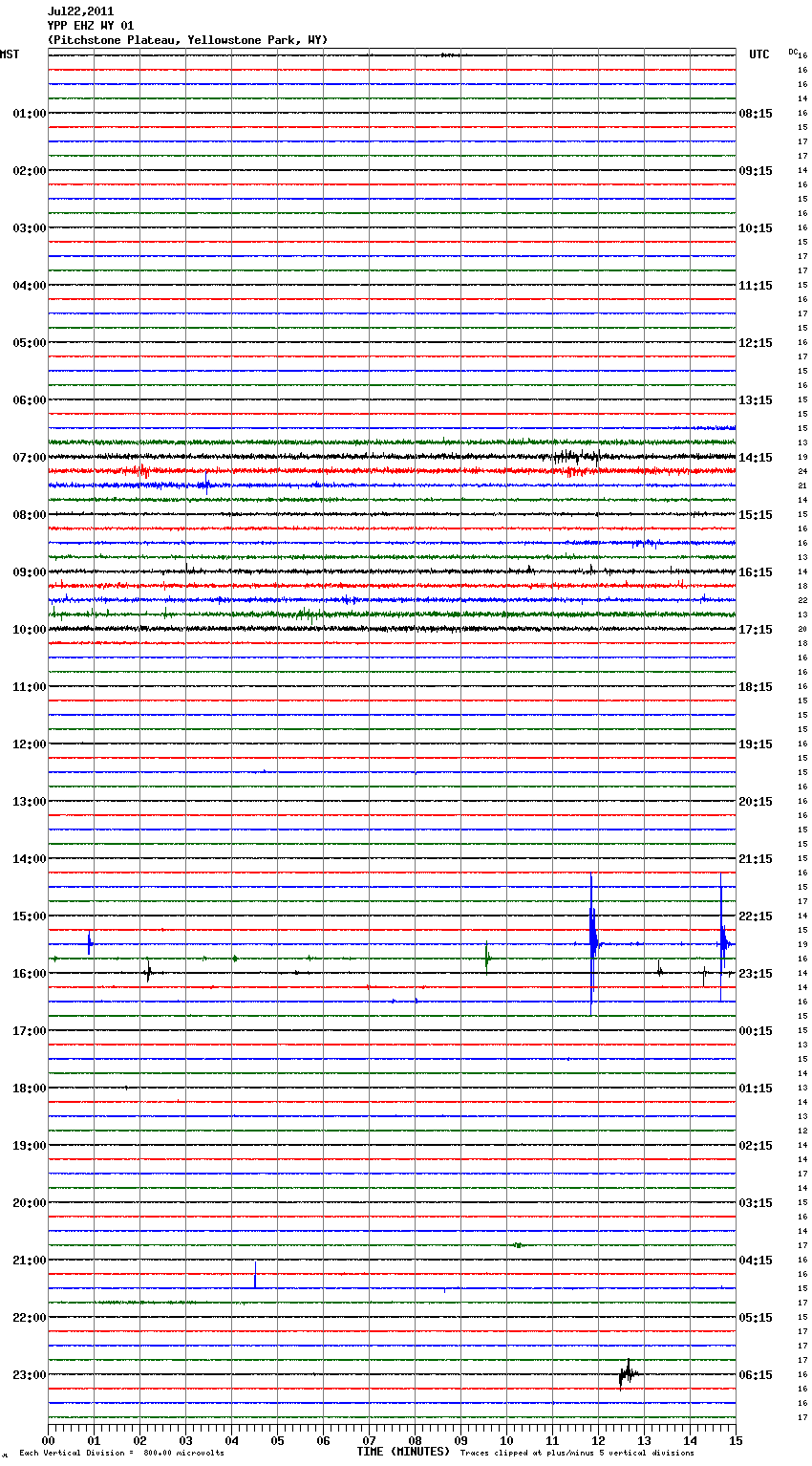Select the 04:00 MST time label
The width and height of the screenshot is (812, 1466).
(30, 286)
